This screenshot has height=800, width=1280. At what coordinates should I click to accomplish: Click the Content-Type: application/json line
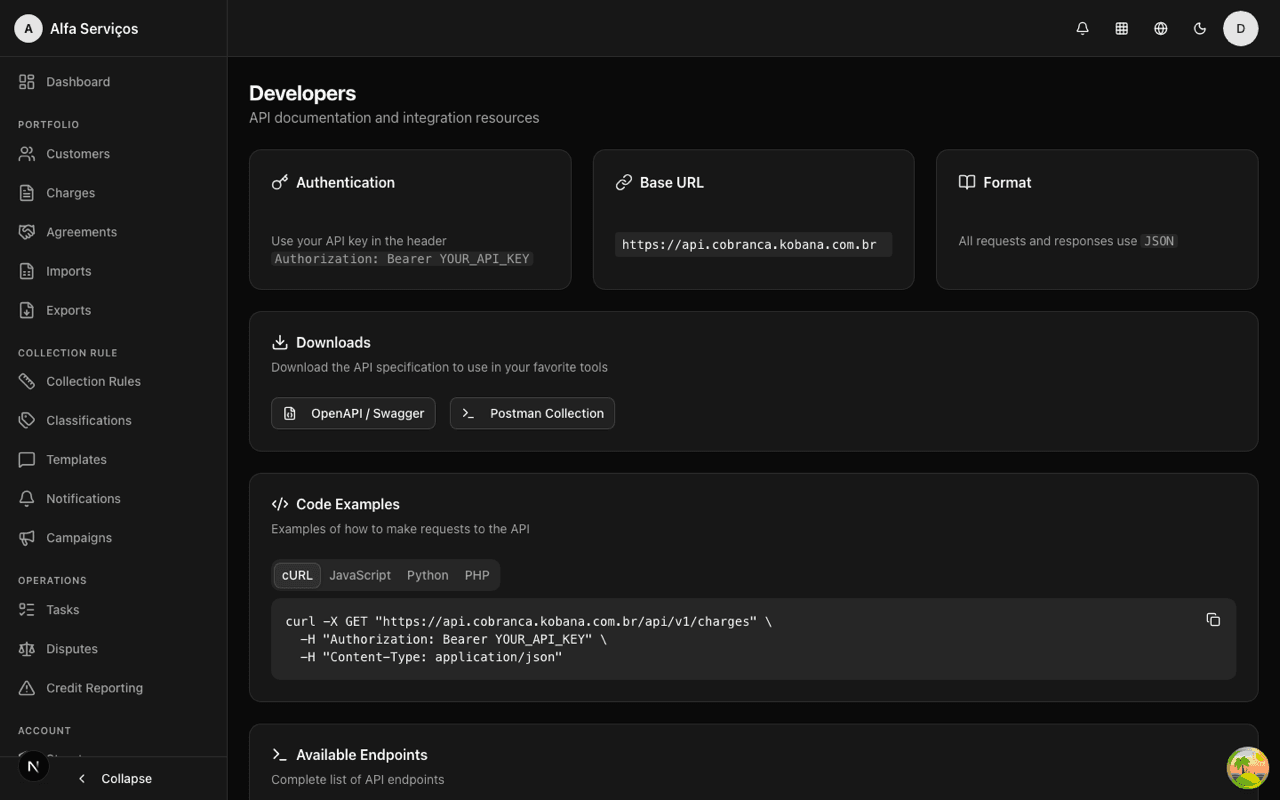click(431, 657)
